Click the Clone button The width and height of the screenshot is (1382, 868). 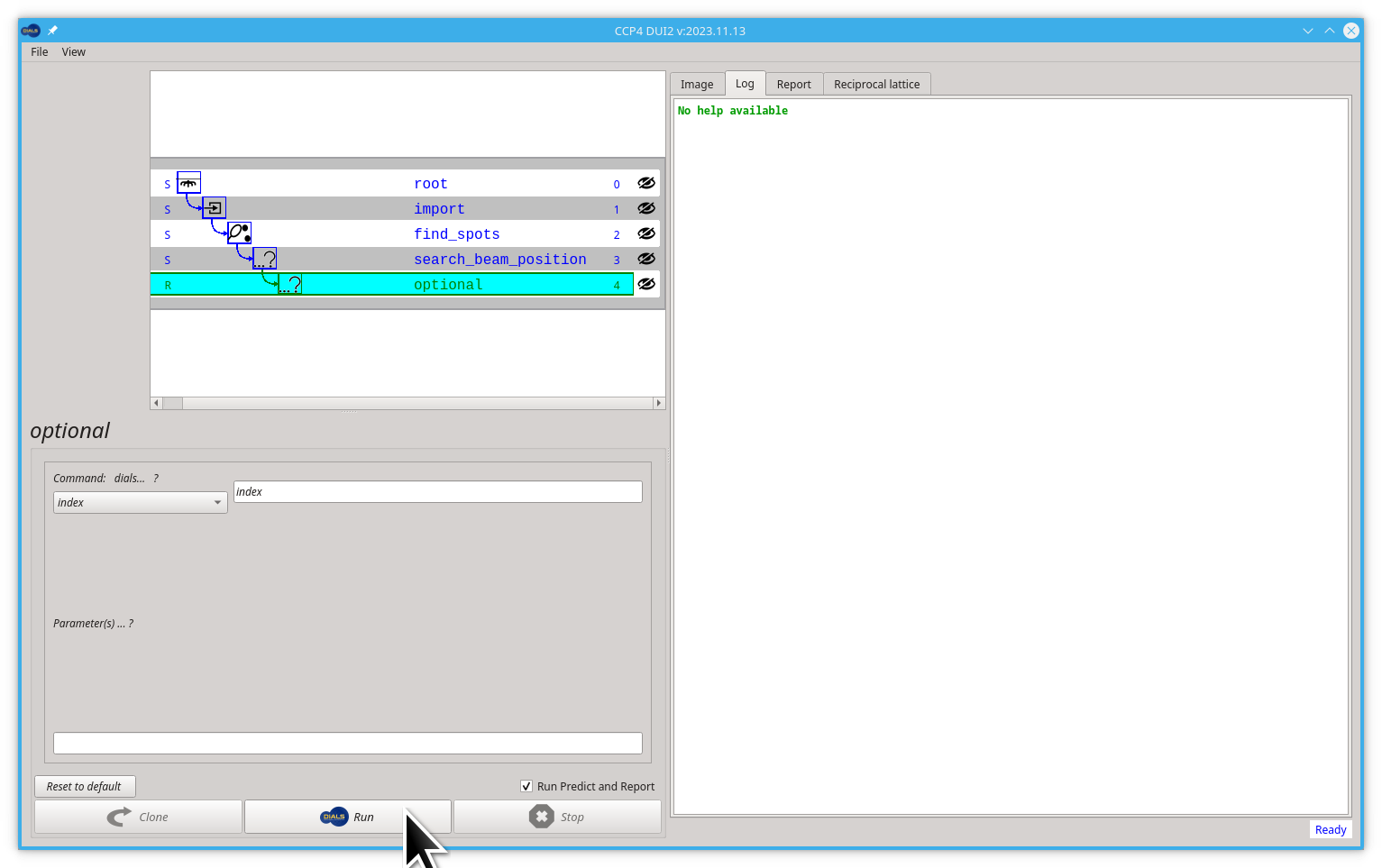click(x=138, y=817)
